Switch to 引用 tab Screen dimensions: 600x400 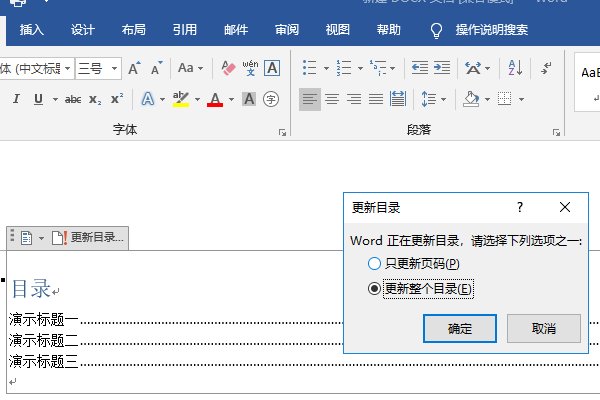pyautogui.click(x=185, y=29)
